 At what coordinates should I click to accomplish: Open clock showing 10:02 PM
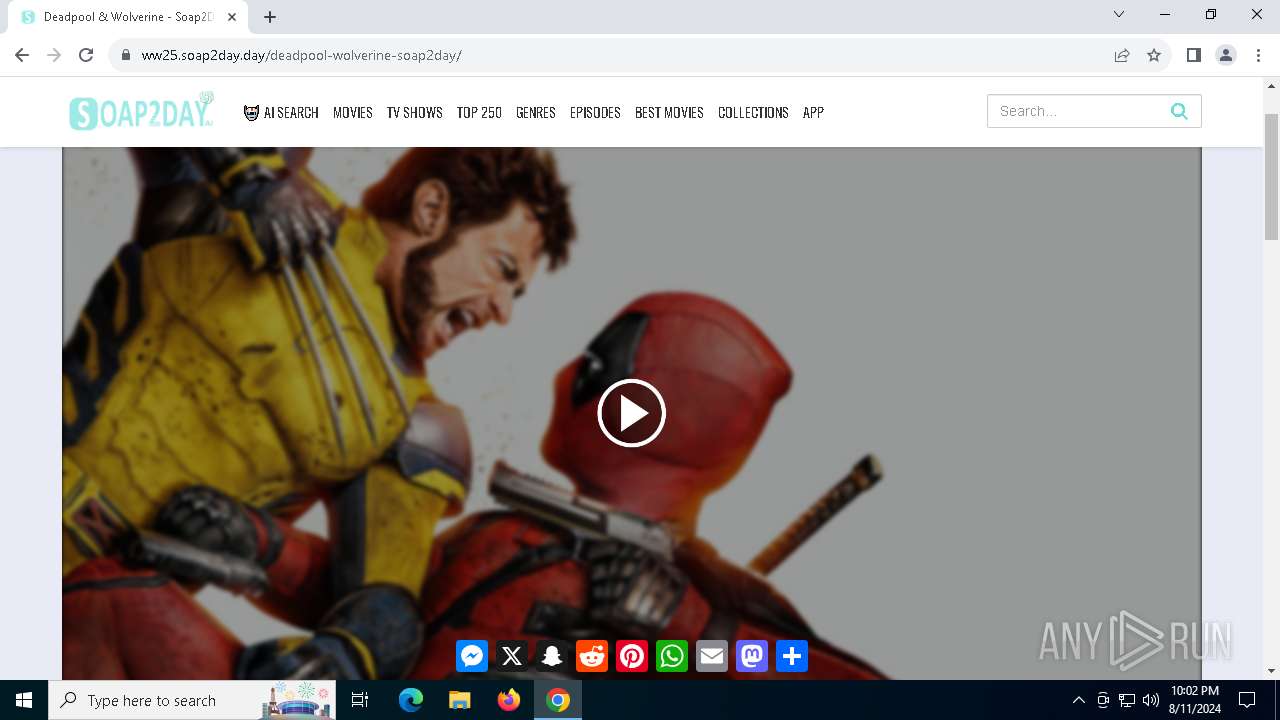1194,700
